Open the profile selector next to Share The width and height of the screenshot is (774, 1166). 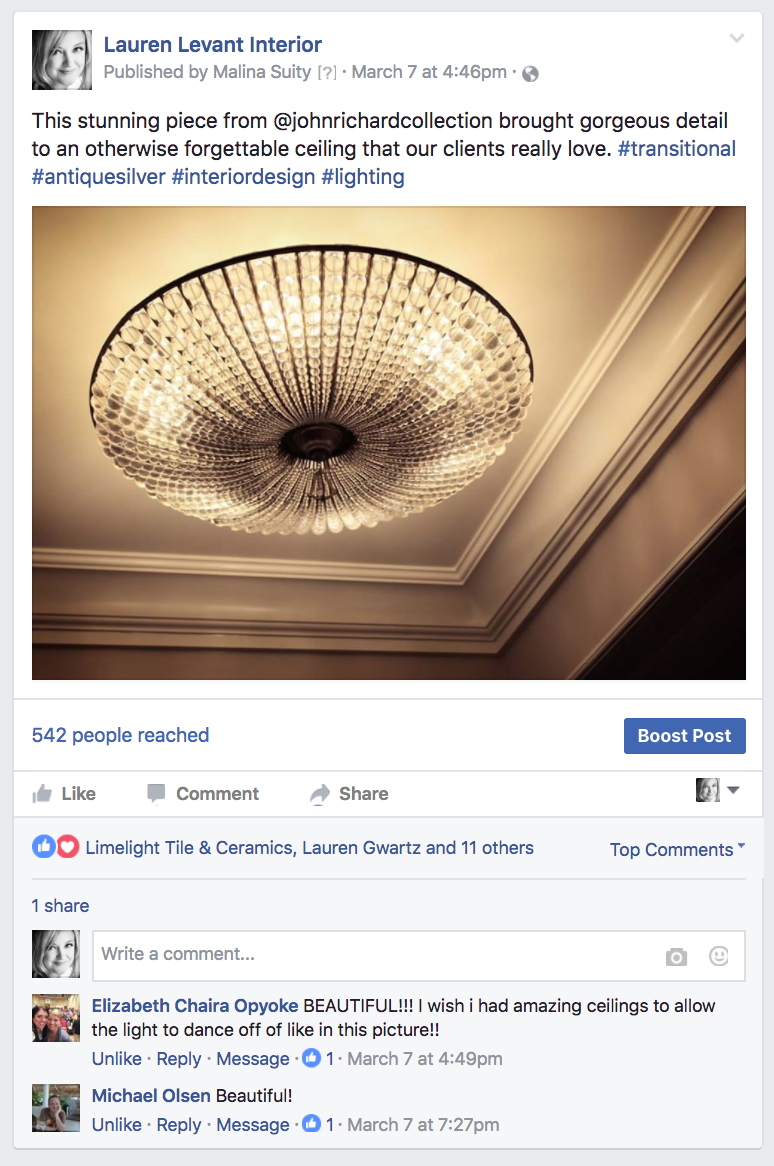717,790
